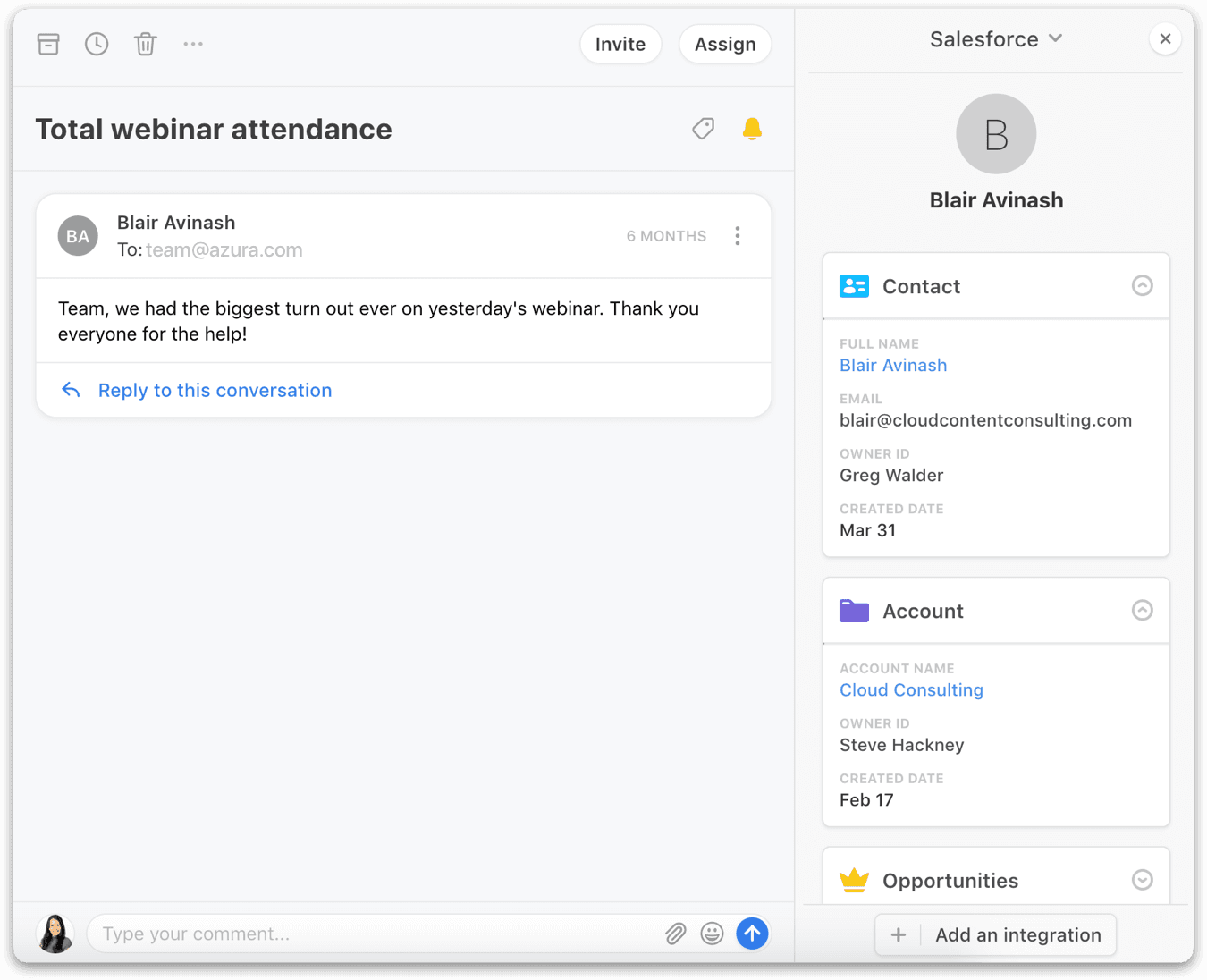Viewport: 1207px width, 980px height.
Task: Toggle notifications with the yellow bell
Action: (x=752, y=129)
